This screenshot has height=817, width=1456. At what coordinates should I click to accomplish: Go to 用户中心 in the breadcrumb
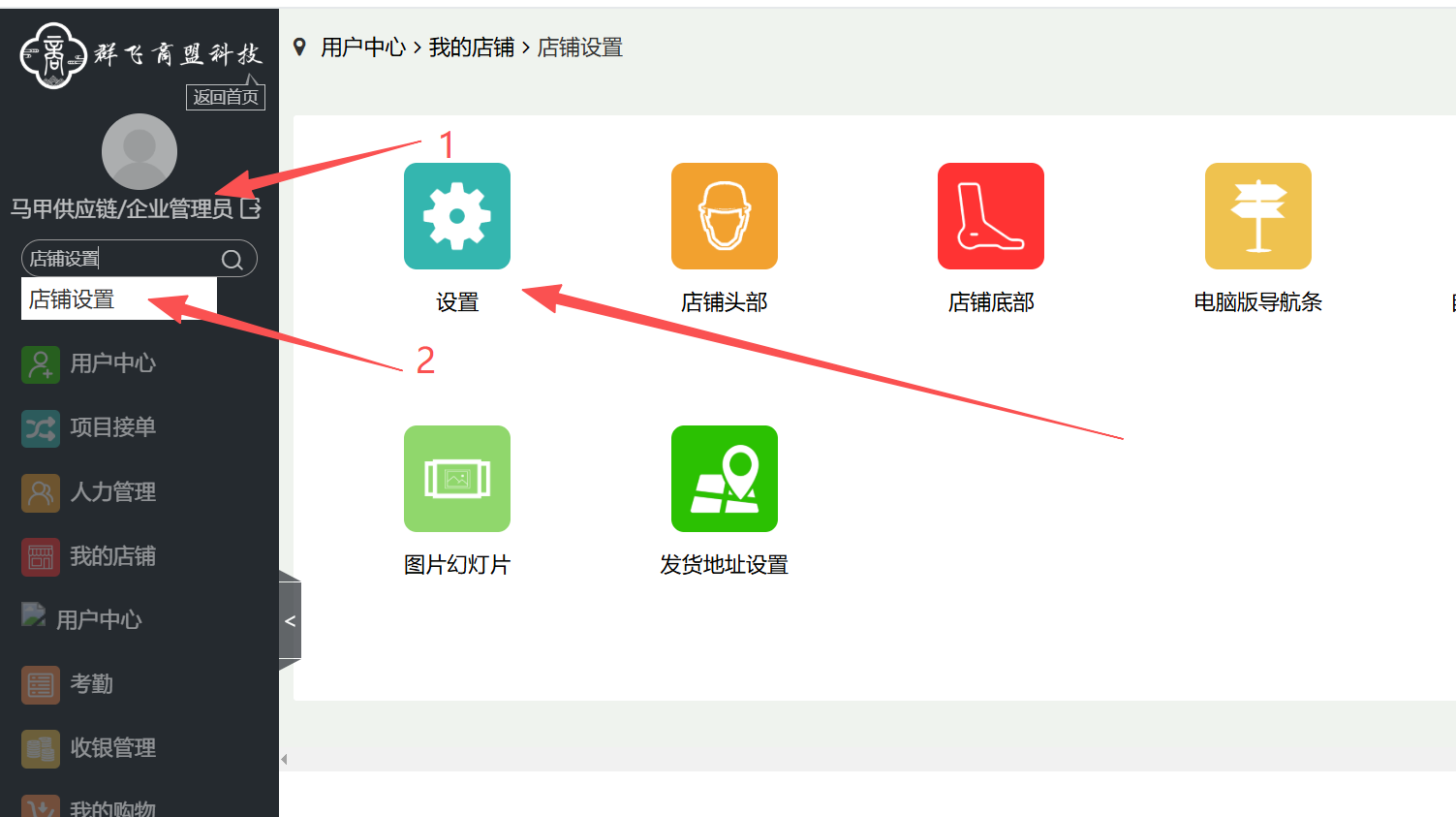click(x=363, y=47)
